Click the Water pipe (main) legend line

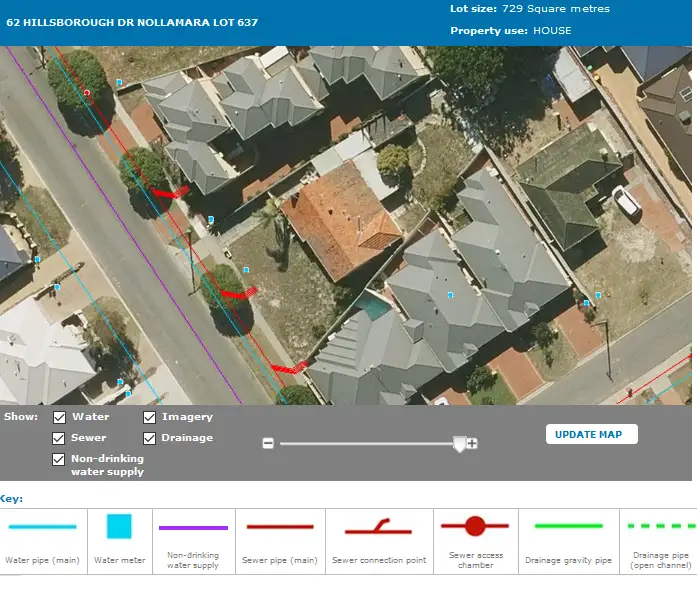[42, 526]
